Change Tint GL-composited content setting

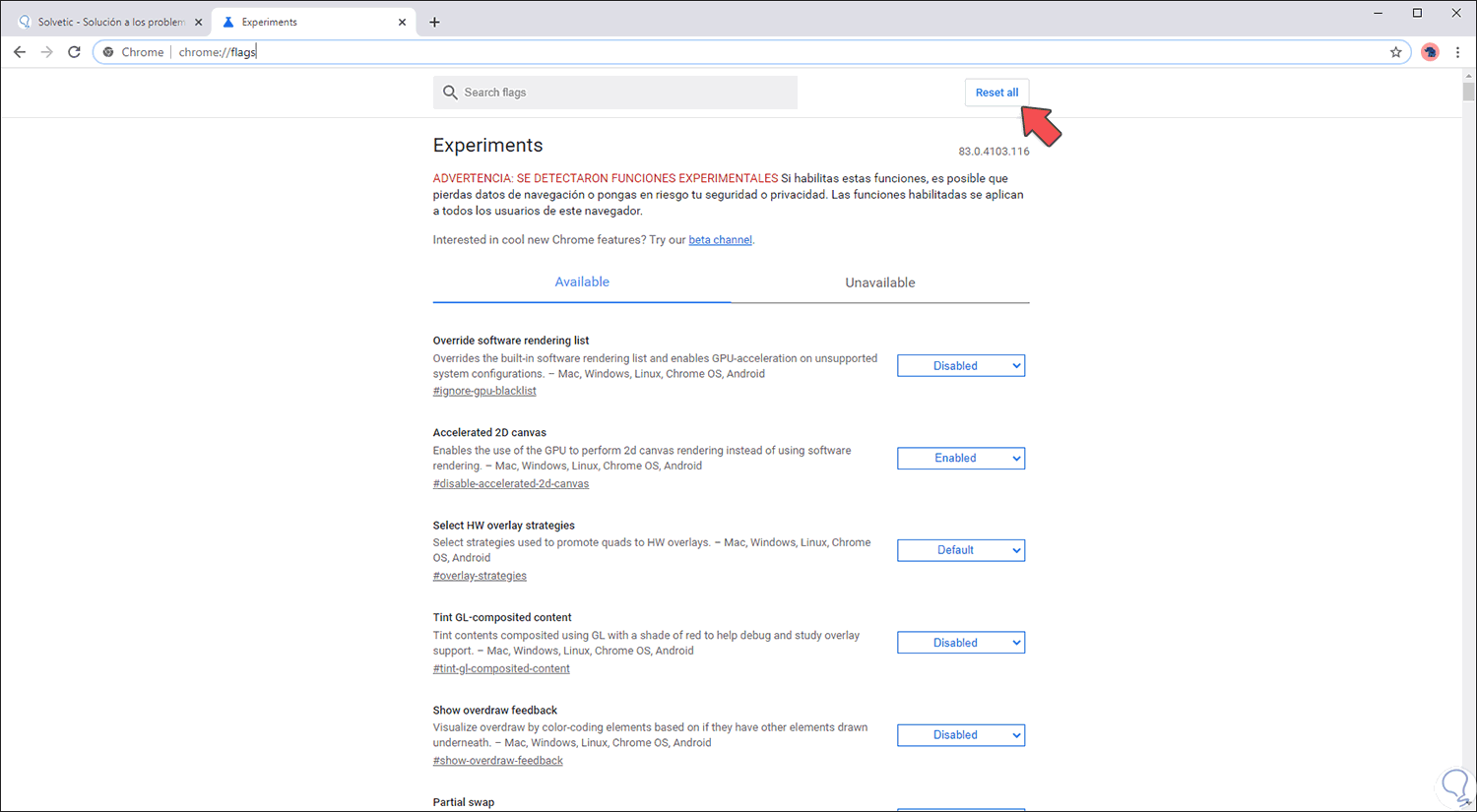[960, 643]
